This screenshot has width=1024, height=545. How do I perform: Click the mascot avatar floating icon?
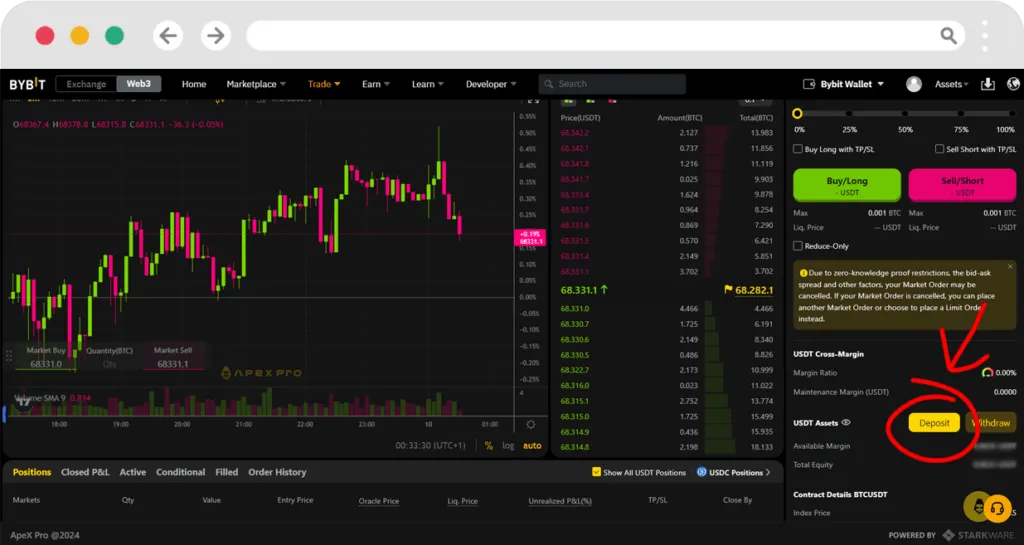click(x=978, y=505)
